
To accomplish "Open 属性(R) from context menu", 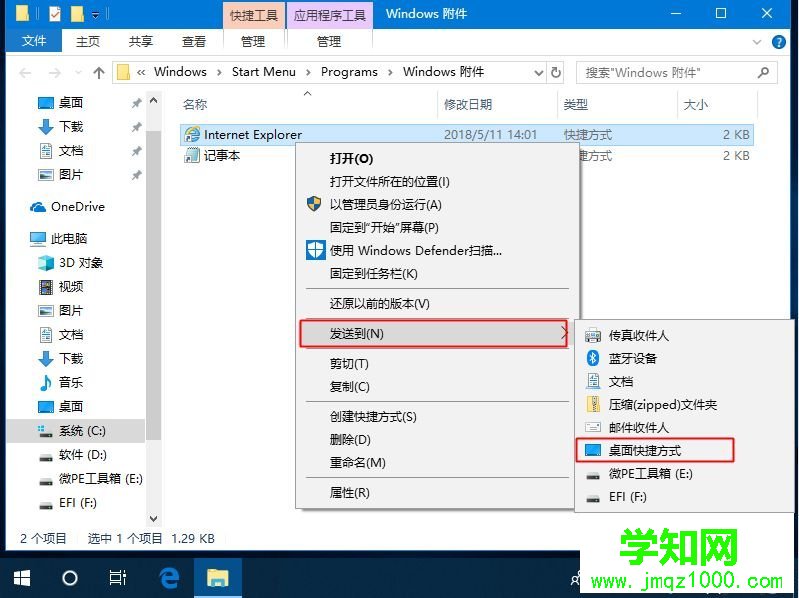I will (349, 493).
